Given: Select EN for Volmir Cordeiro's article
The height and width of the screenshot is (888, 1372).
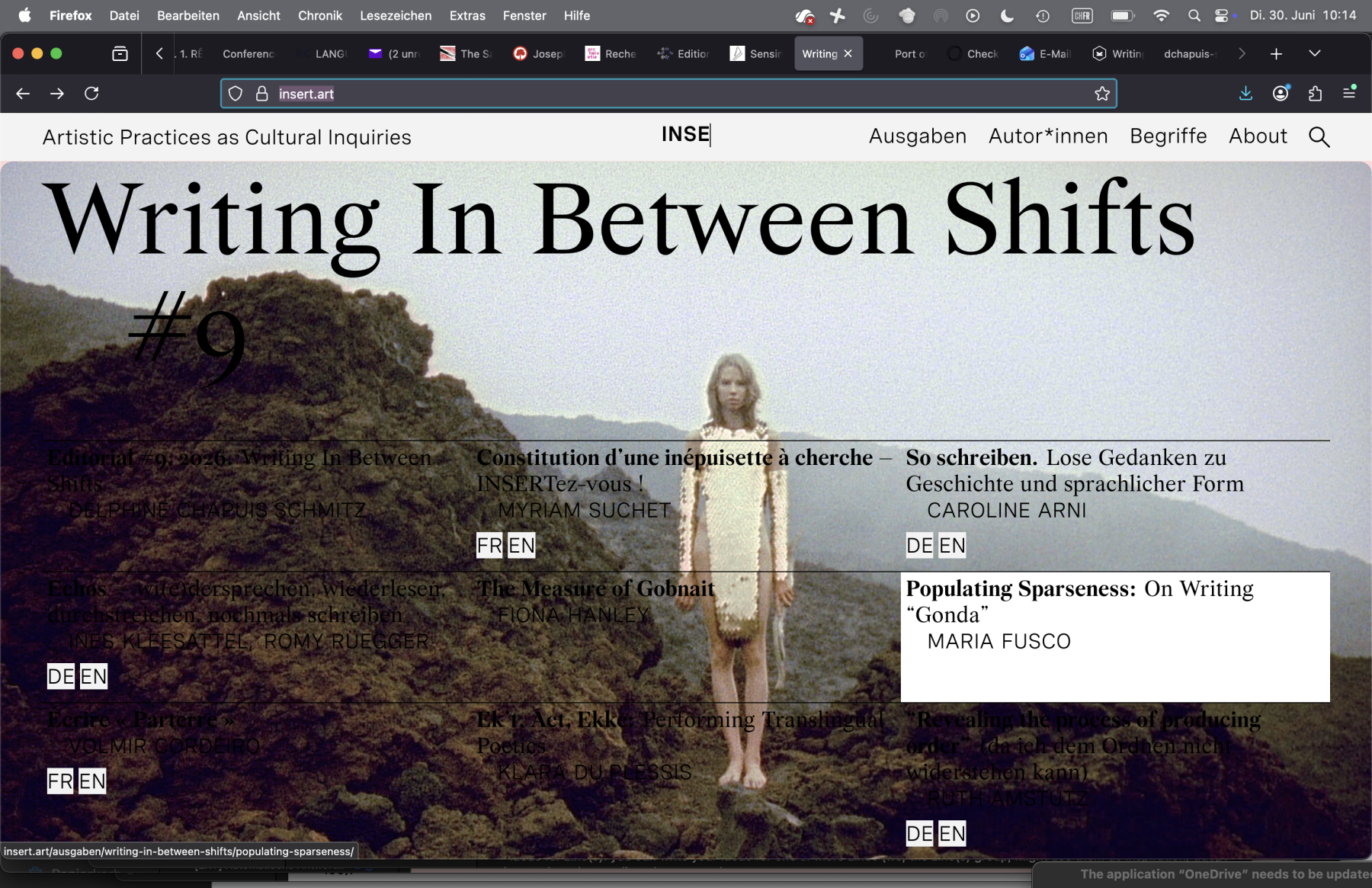Looking at the screenshot, I should [92, 781].
